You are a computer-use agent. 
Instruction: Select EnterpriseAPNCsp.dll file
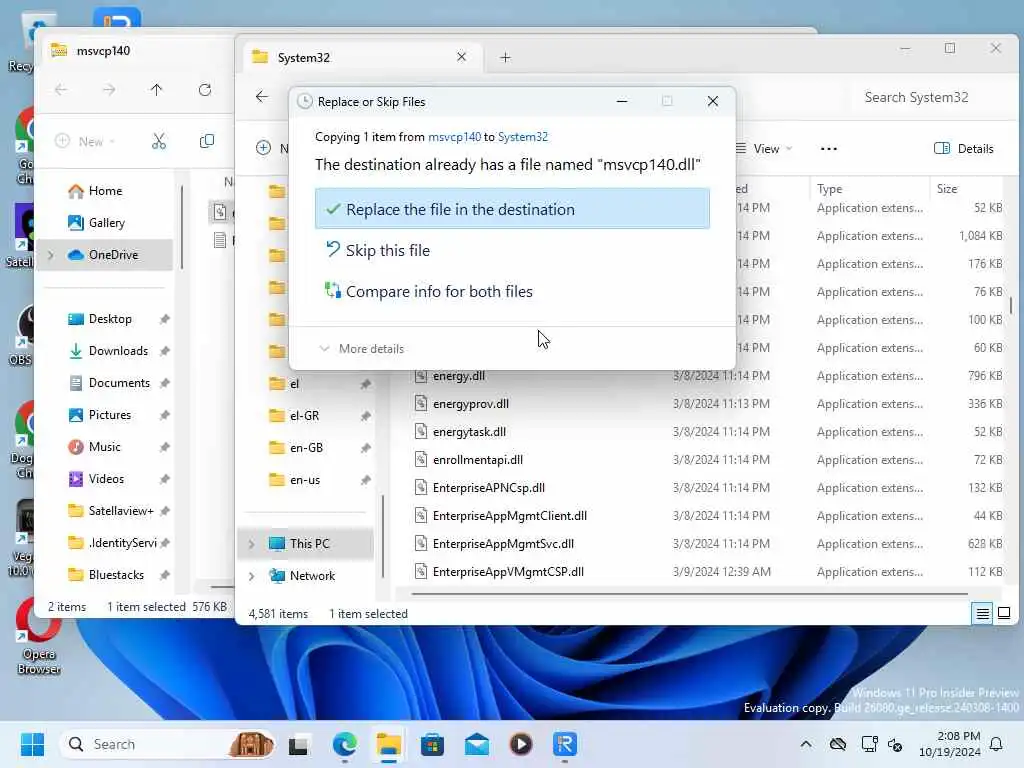pyautogui.click(x=488, y=488)
